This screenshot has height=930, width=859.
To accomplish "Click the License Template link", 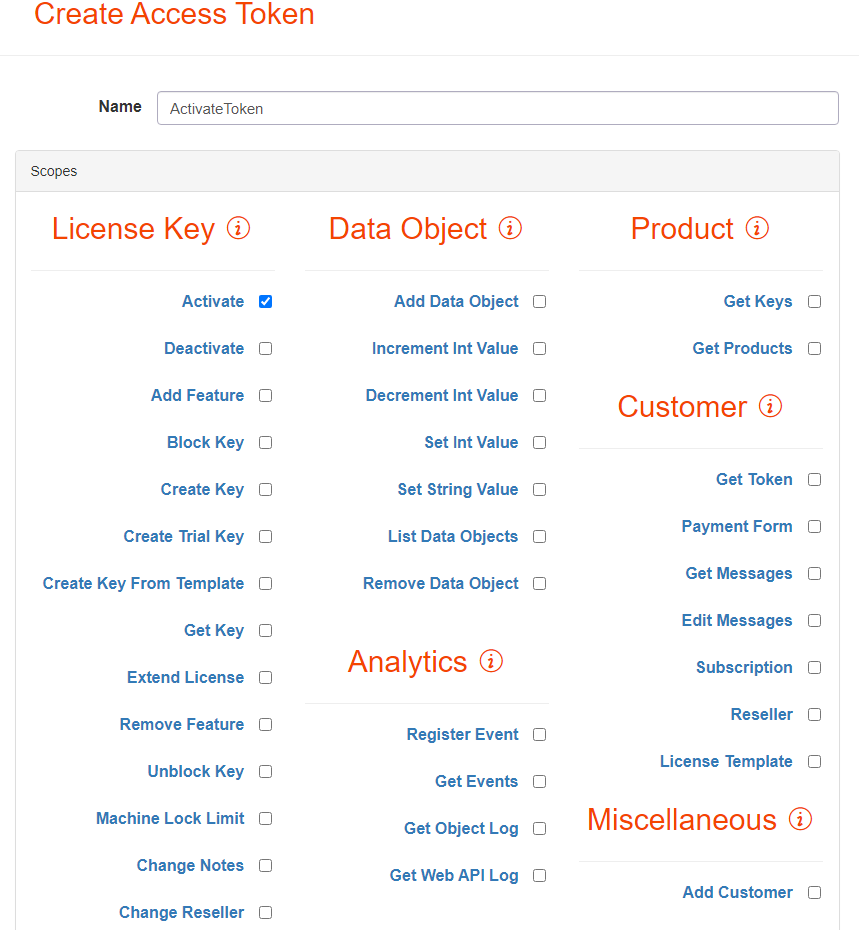I will pyautogui.click(x=726, y=761).
